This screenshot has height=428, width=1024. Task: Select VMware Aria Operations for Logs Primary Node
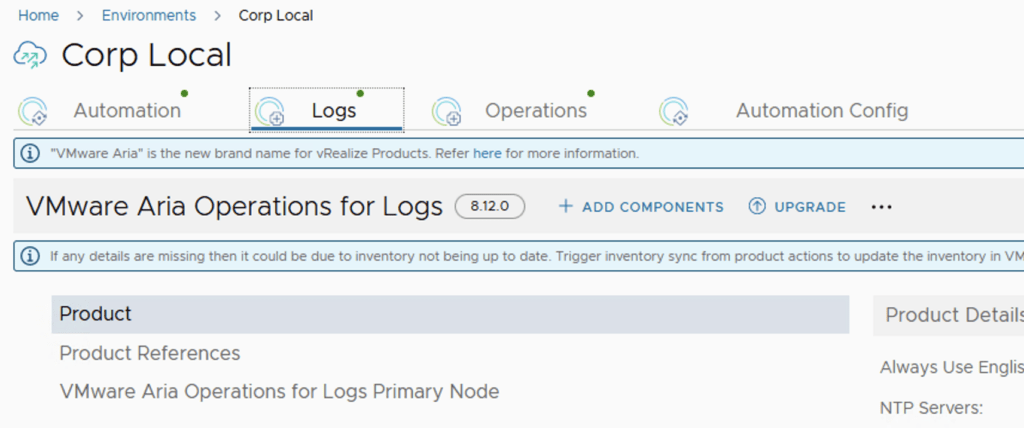coord(280,391)
